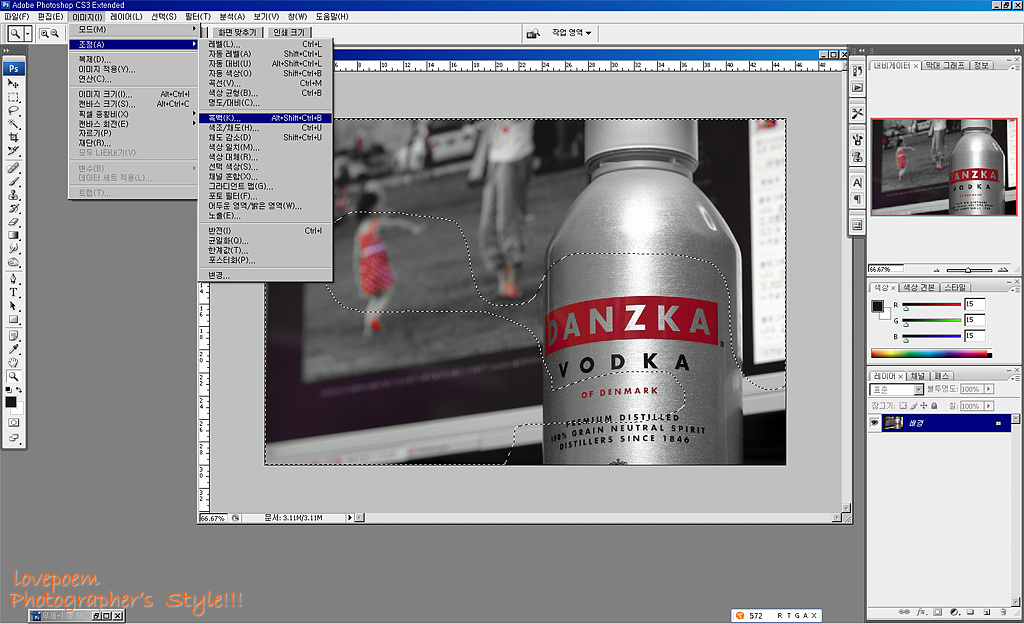This screenshot has width=1024, height=624.
Task: Enable lock transparent pixels option
Action: pos(903,405)
